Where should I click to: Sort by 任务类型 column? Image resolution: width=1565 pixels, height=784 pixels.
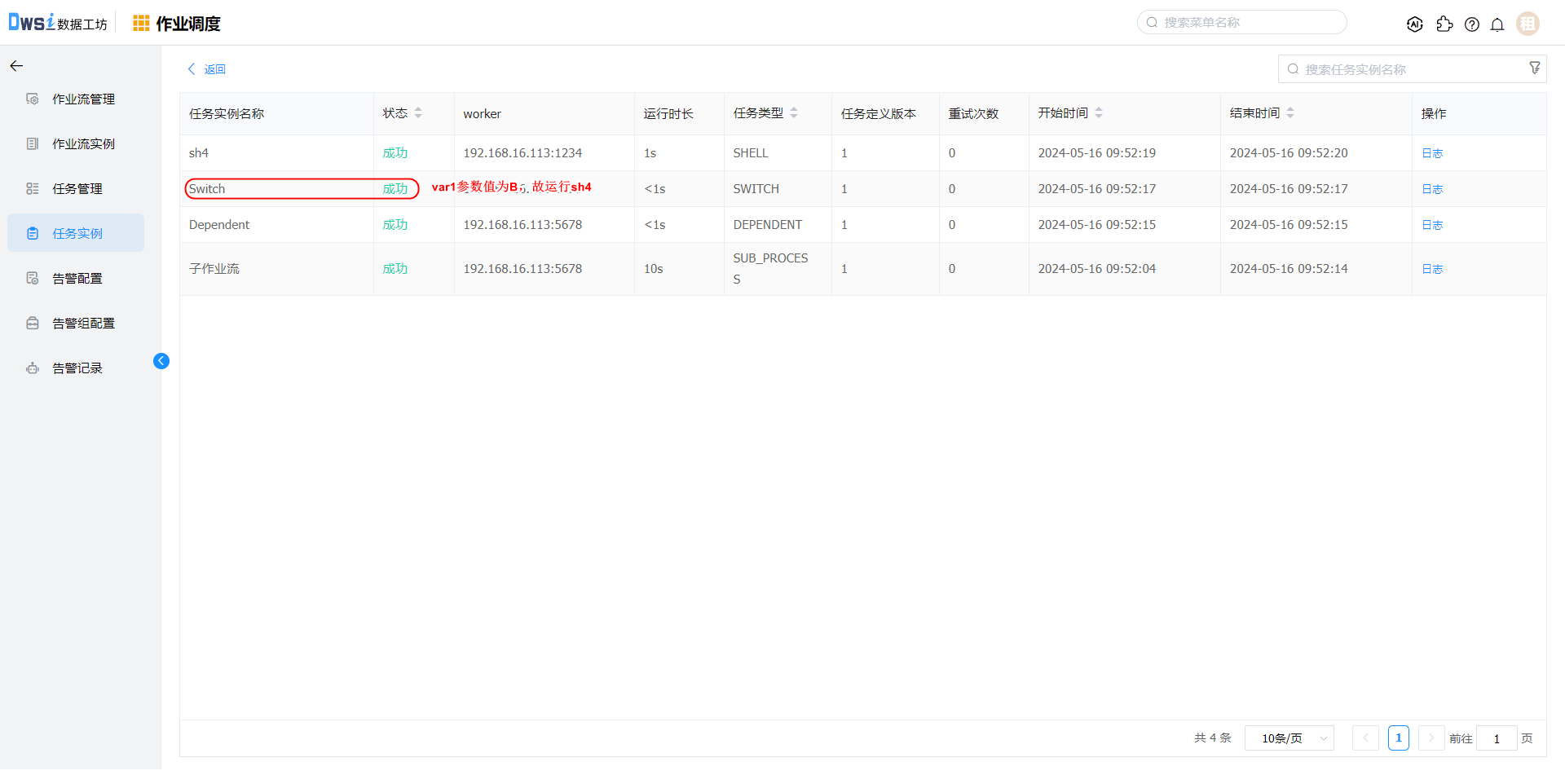pos(794,113)
